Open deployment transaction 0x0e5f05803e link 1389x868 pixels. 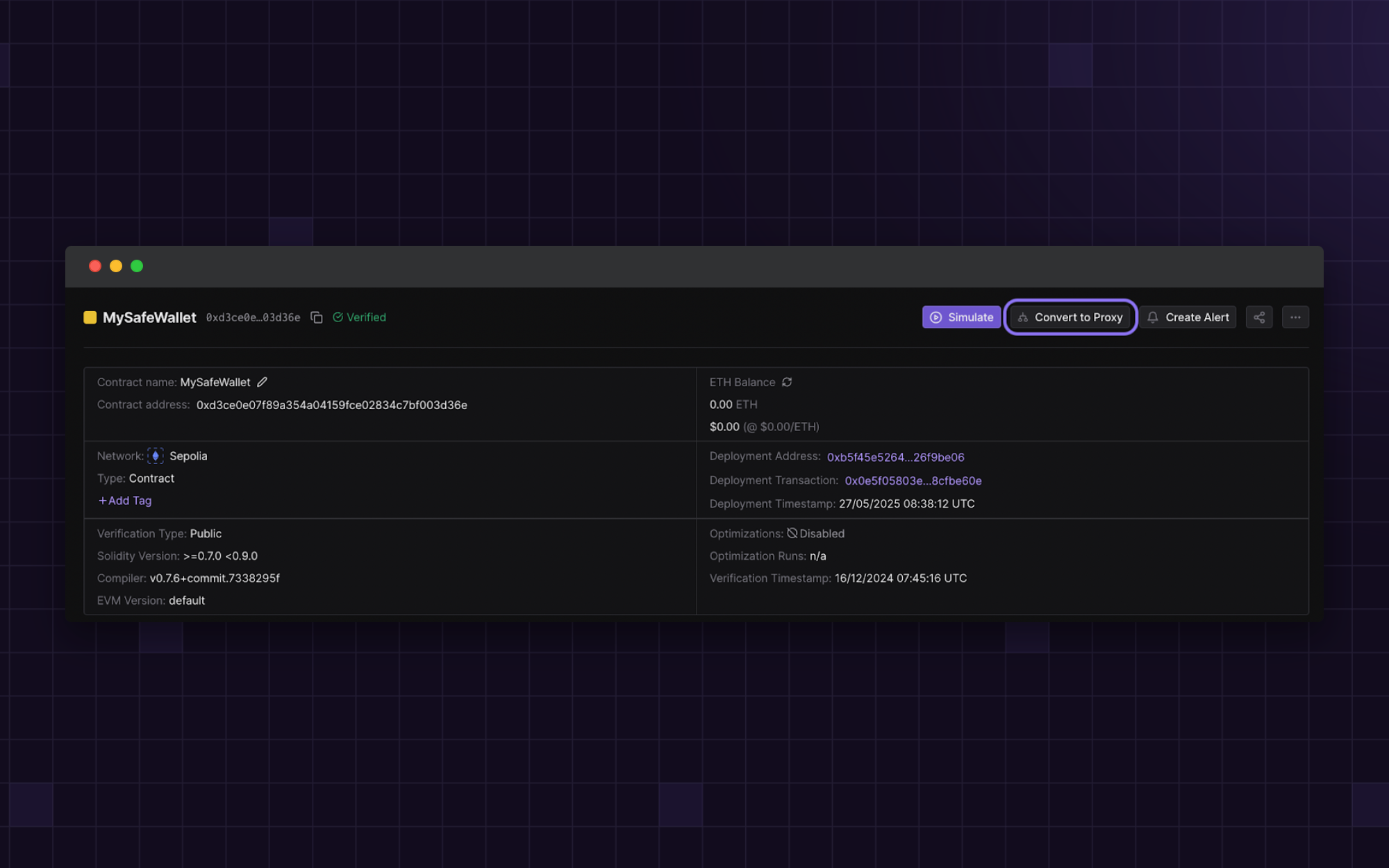pyautogui.click(x=913, y=481)
